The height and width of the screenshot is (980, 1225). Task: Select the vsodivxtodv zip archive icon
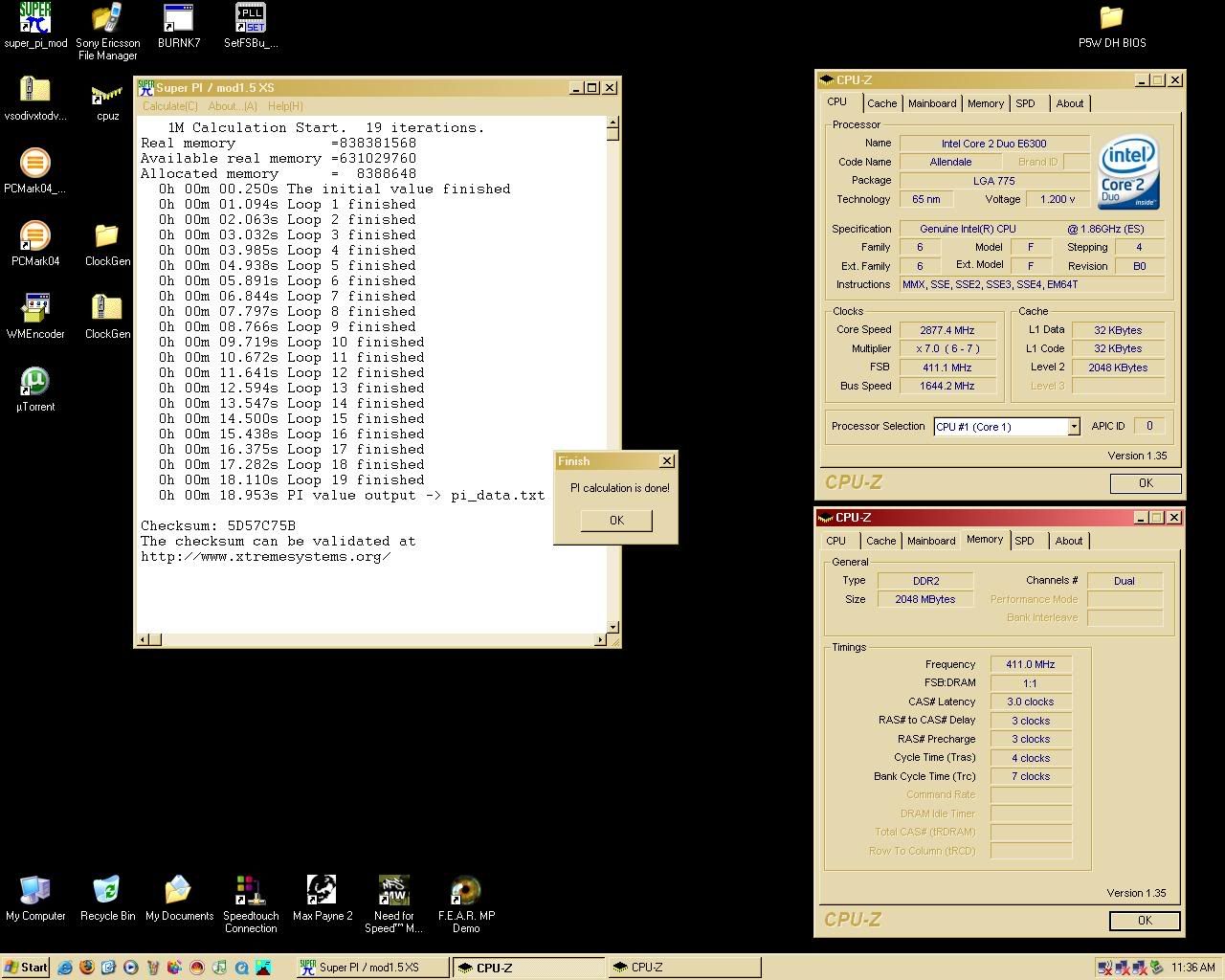[35, 92]
